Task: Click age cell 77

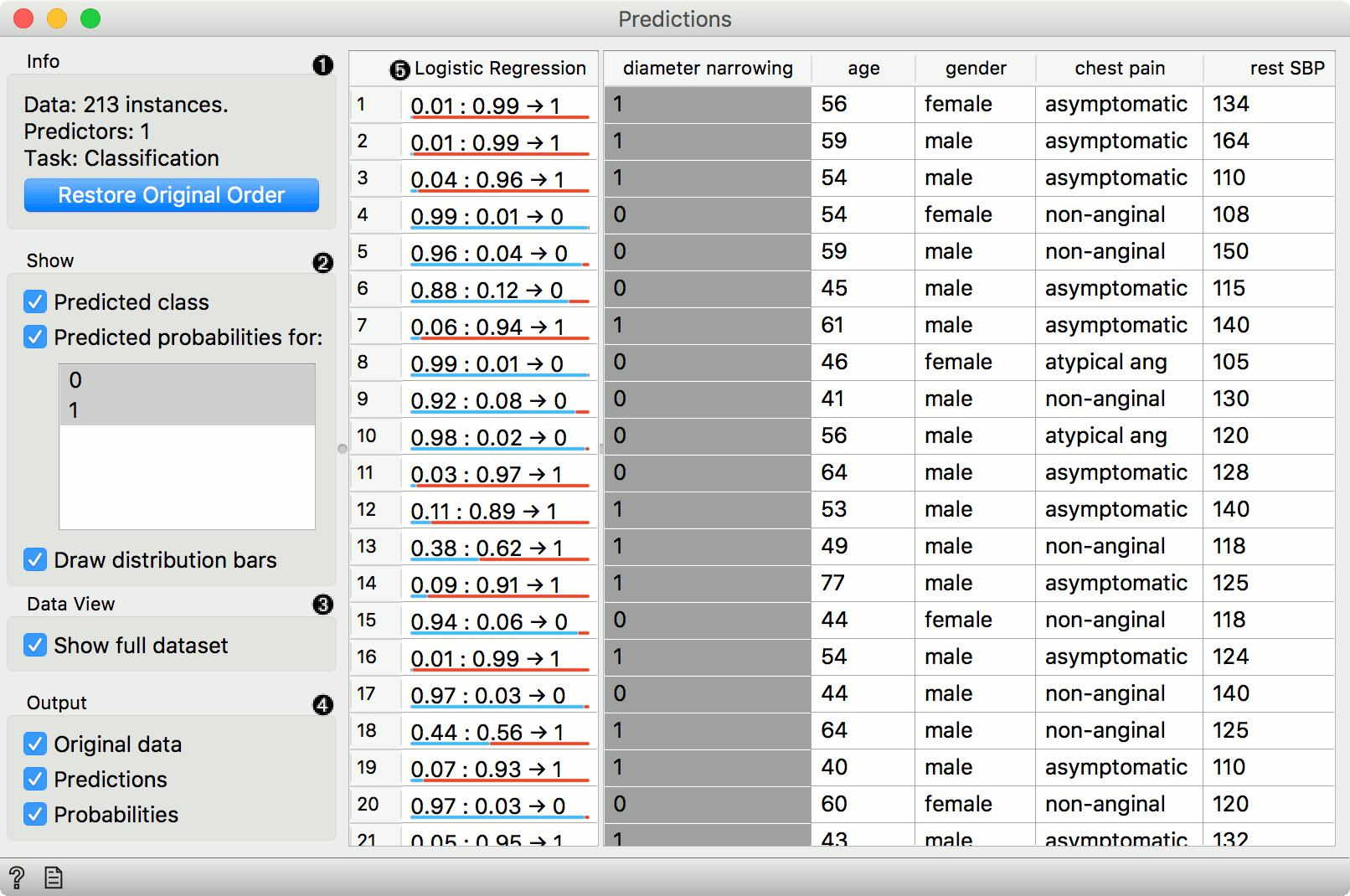Action: point(863,584)
